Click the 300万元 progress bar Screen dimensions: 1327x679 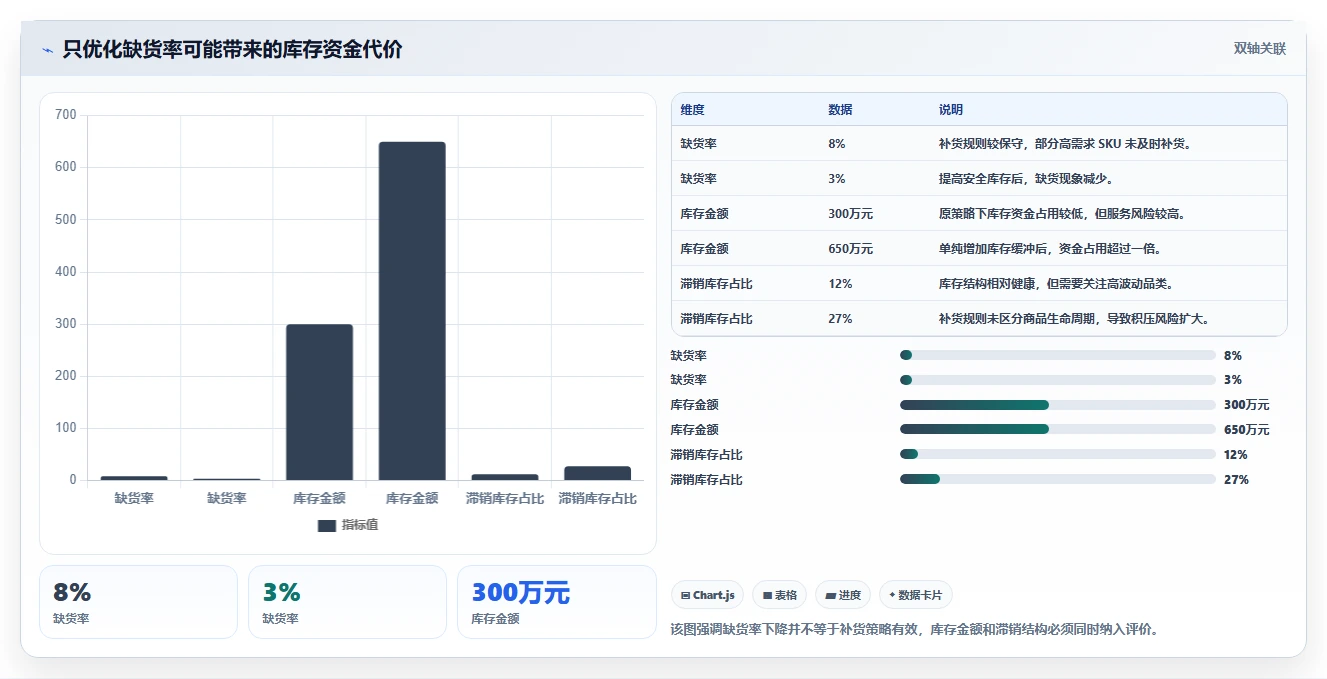[x=1058, y=405]
